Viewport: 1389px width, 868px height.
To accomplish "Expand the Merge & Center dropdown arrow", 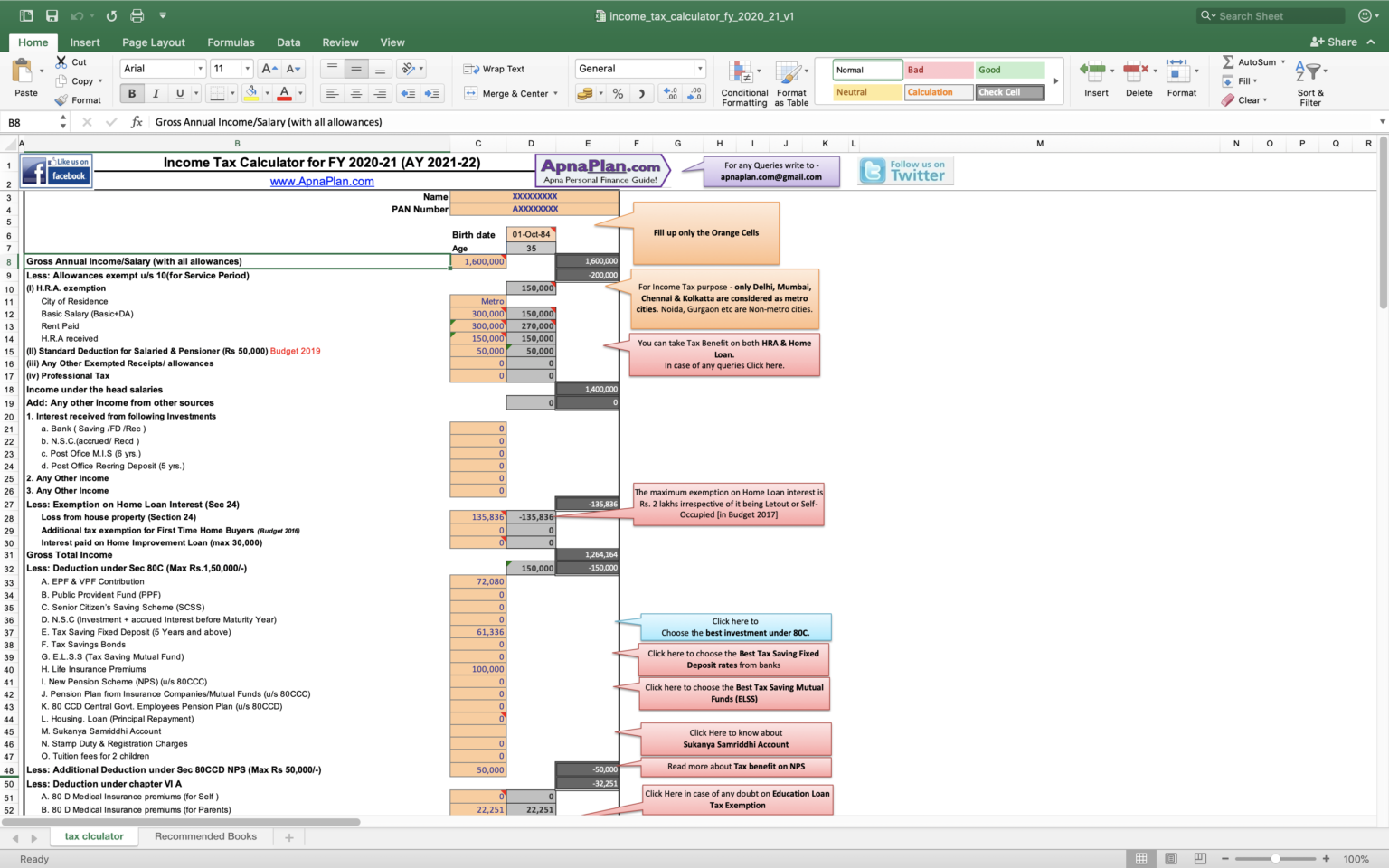I will (x=555, y=94).
